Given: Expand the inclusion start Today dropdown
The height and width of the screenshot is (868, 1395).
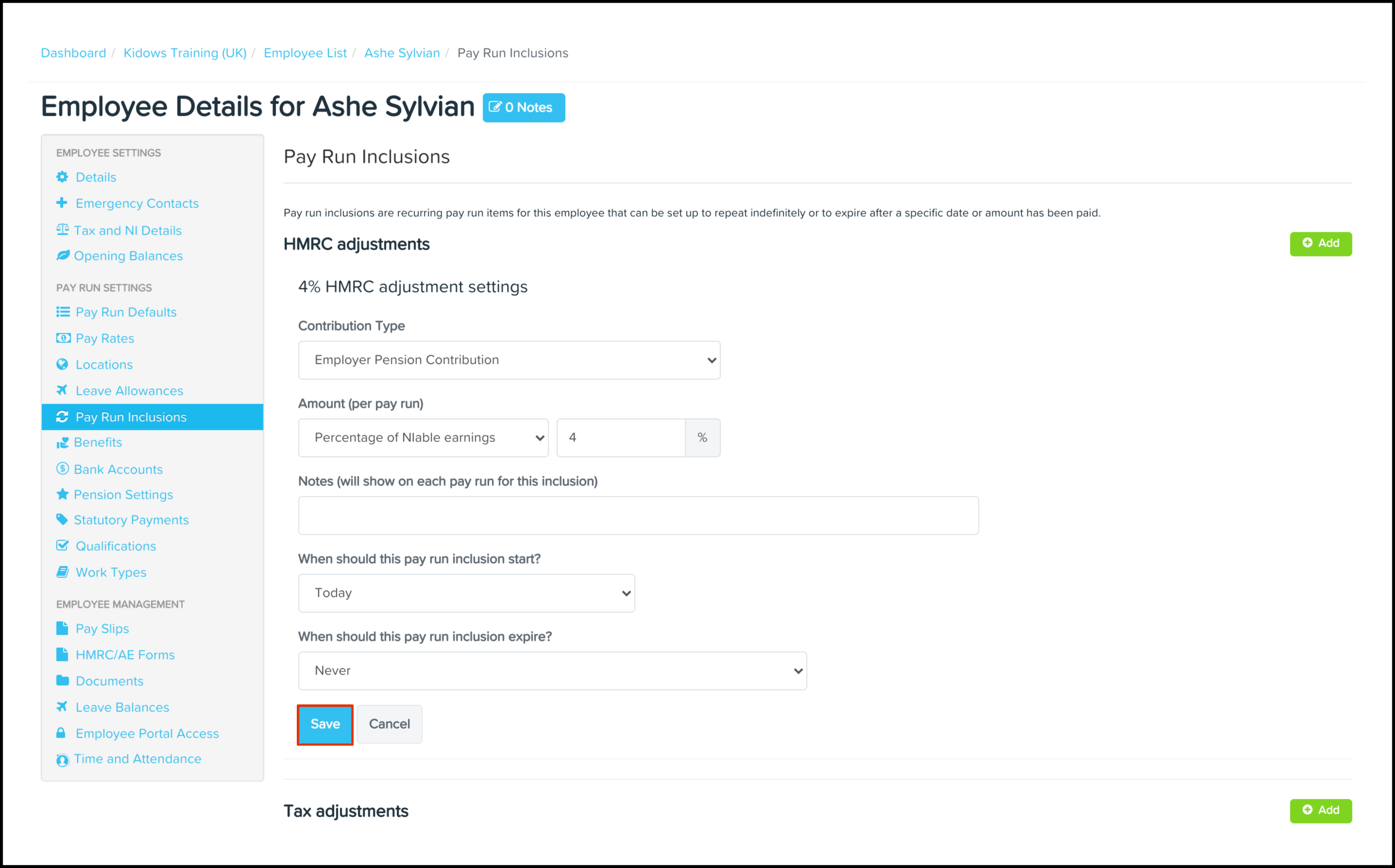Looking at the screenshot, I should pyautogui.click(x=466, y=593).
